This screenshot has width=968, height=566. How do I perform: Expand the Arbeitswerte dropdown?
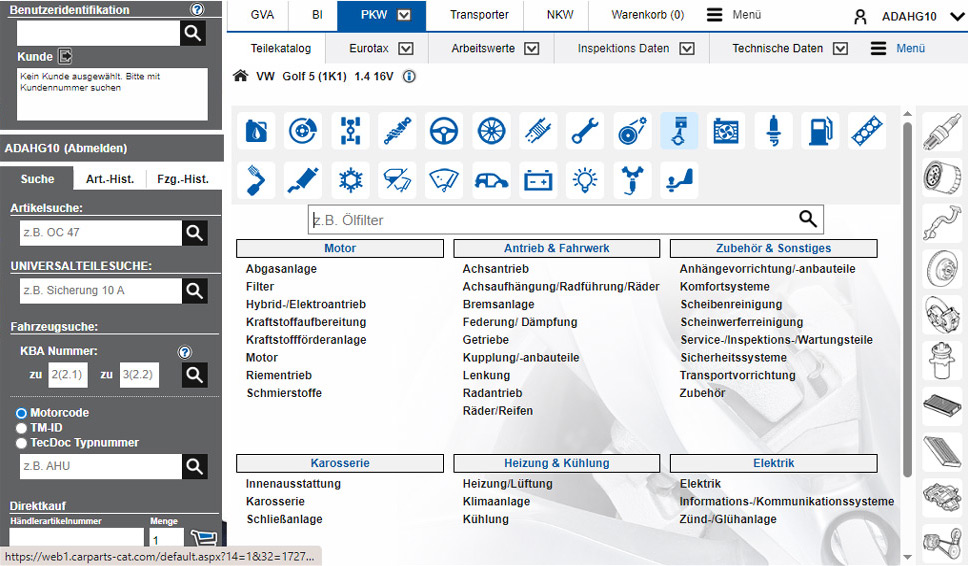pyautogui.click(x=532, y=48)
